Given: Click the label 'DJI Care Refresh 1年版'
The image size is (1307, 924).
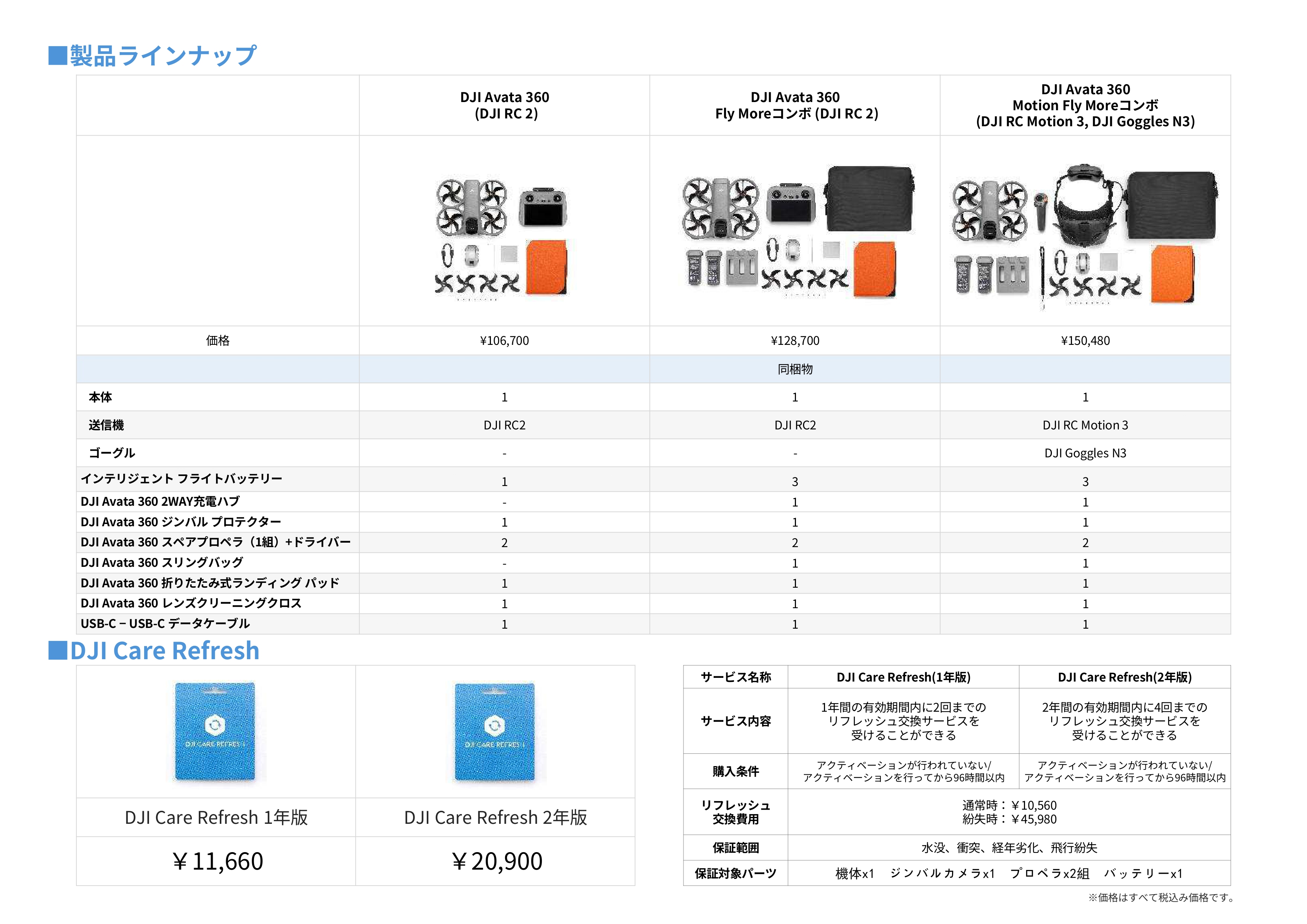Looking at the screenshot, I should pyautogui.click(x=216, y=817).
